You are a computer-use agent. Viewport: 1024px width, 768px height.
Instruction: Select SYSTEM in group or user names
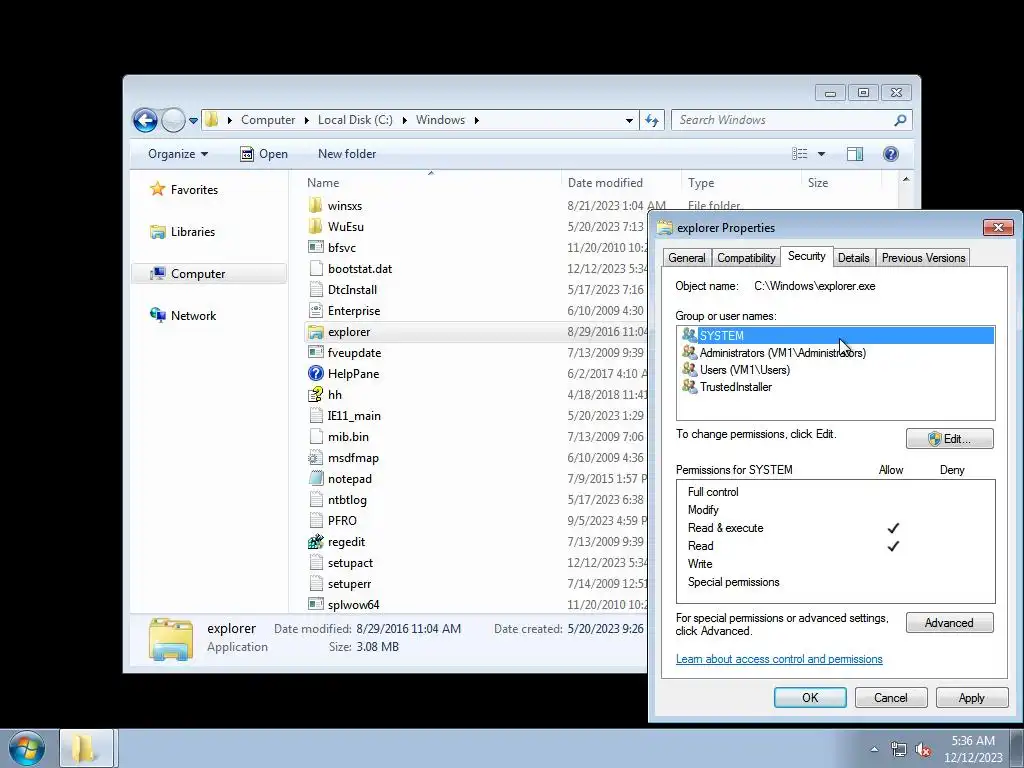(836, 336)
